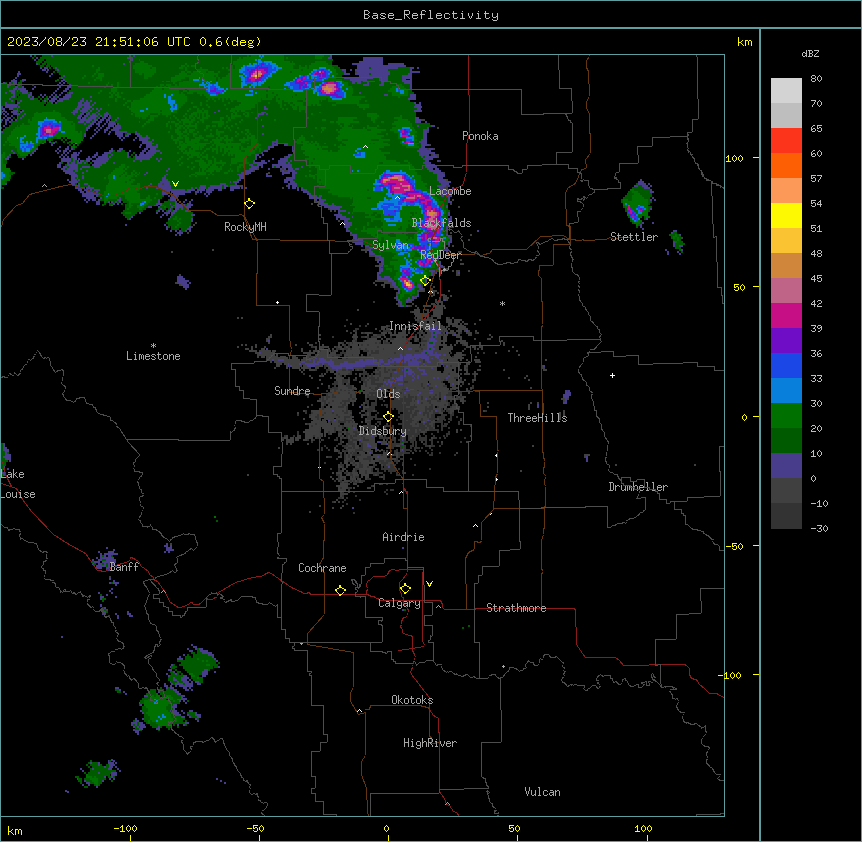Select the Cochrane city label
Viewport: 862px width, 842px height.
coord(322,568)
